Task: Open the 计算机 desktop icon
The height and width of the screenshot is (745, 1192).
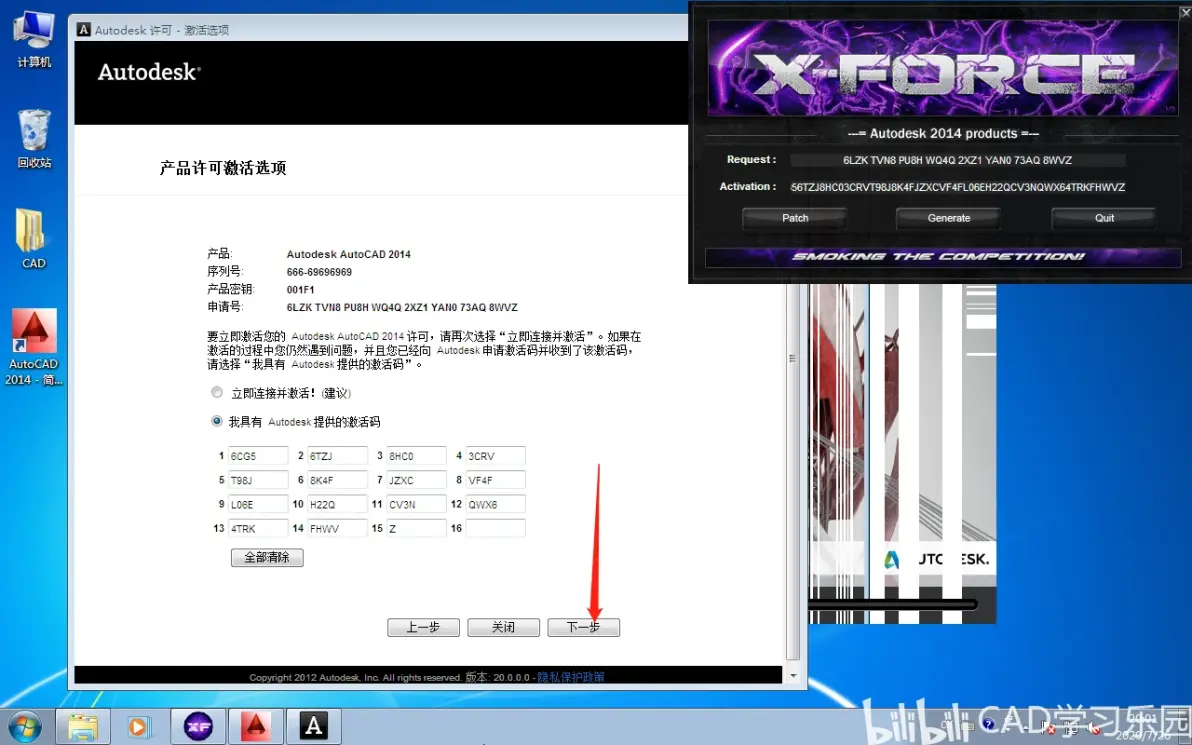Action: click(x=33, y=40)
